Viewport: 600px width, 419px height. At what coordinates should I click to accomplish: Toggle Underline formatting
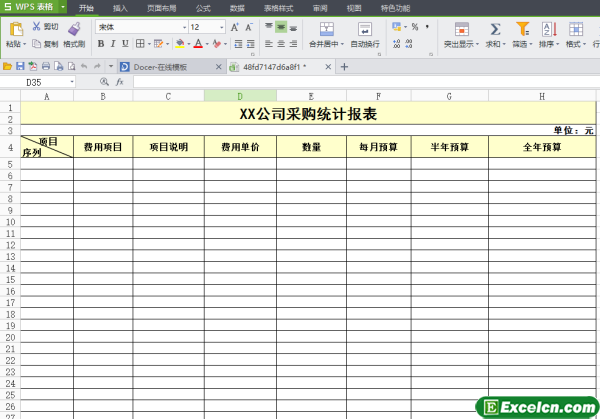click(x=126, y=44)
